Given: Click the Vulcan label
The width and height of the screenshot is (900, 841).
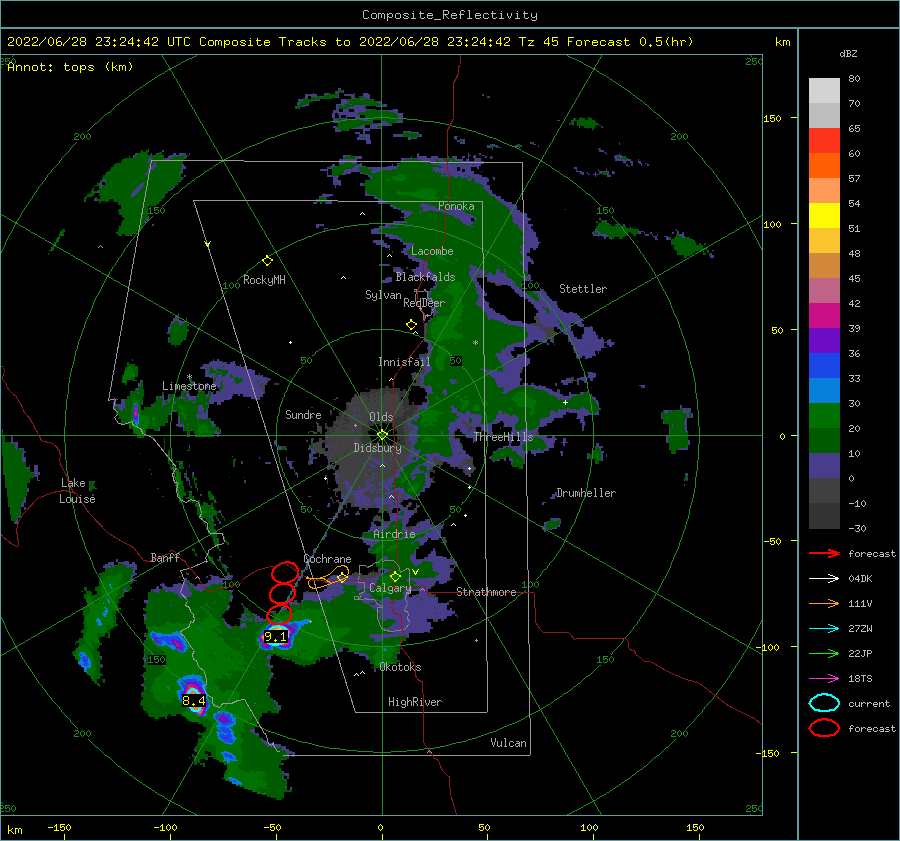Looking at the screenshot, I should pos(508,743).
